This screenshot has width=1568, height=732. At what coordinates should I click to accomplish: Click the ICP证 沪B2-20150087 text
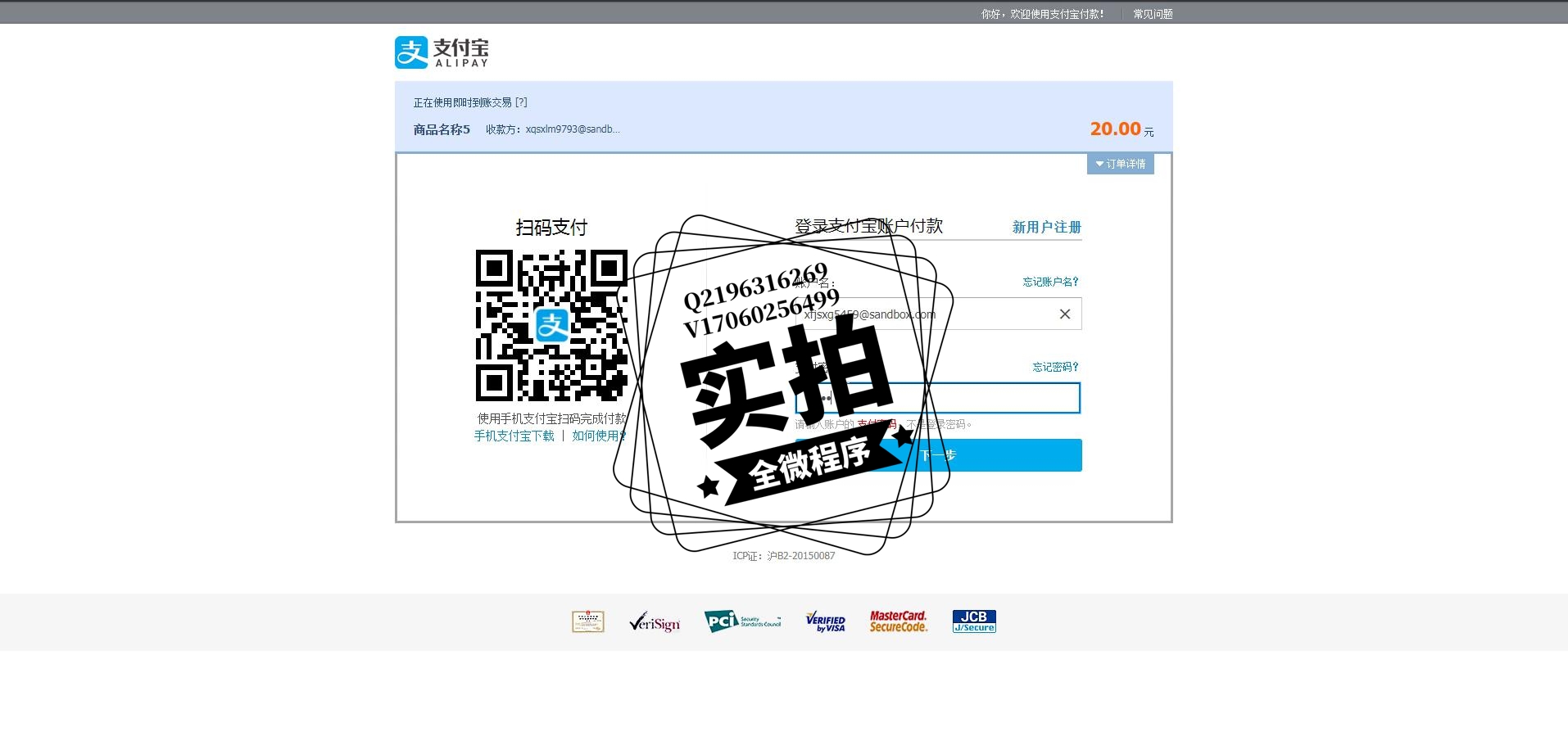tap(784, 556)
